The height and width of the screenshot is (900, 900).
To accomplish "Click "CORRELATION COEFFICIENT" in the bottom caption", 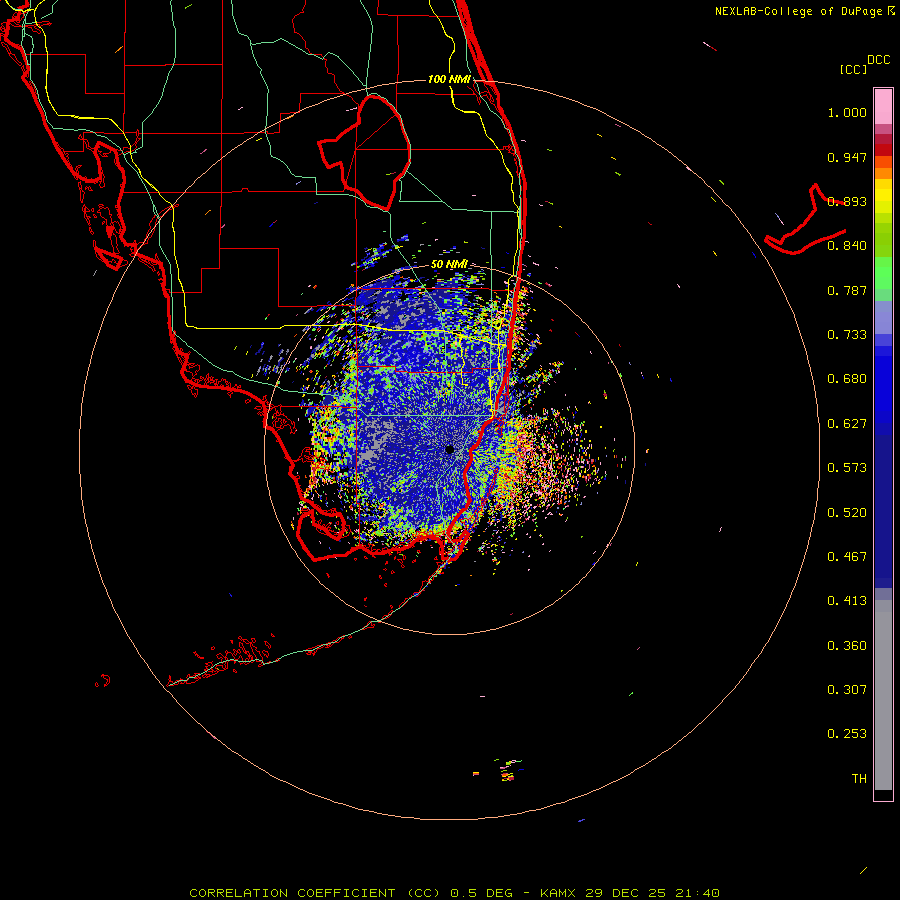I will [x=292, y=893].
